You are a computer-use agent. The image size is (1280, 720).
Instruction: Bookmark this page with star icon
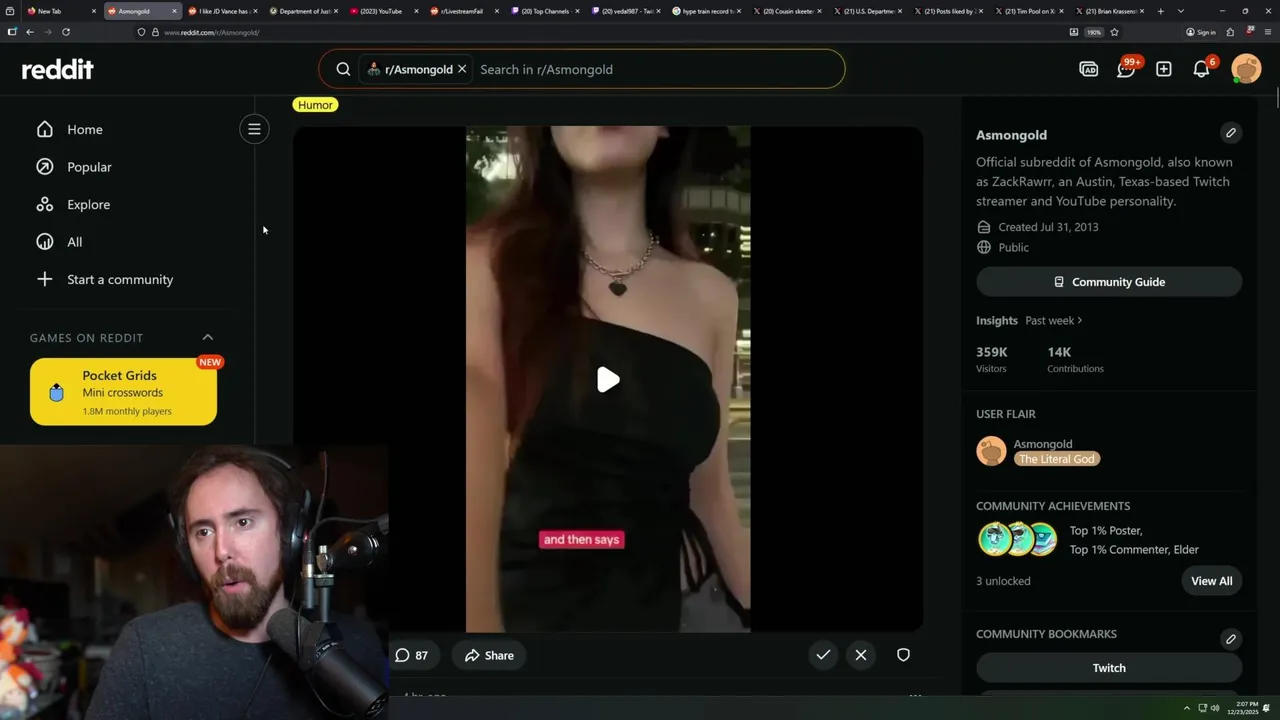pos(1114,32)
